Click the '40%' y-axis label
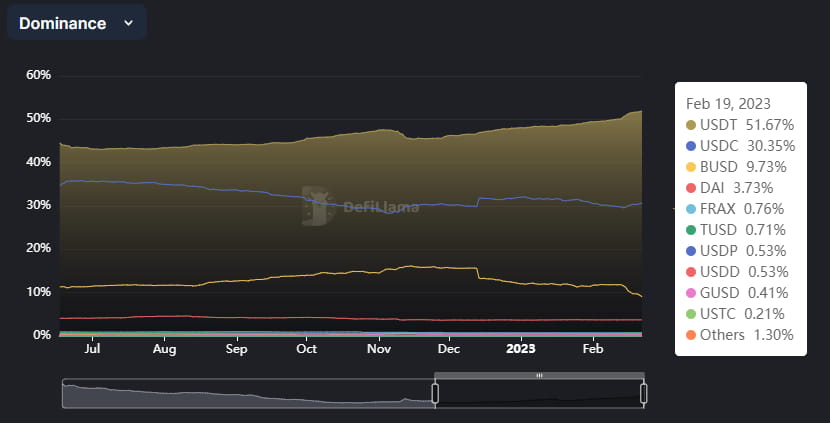Image resolution: width=830 pixels, height=423 pixels. pos(39,161)
